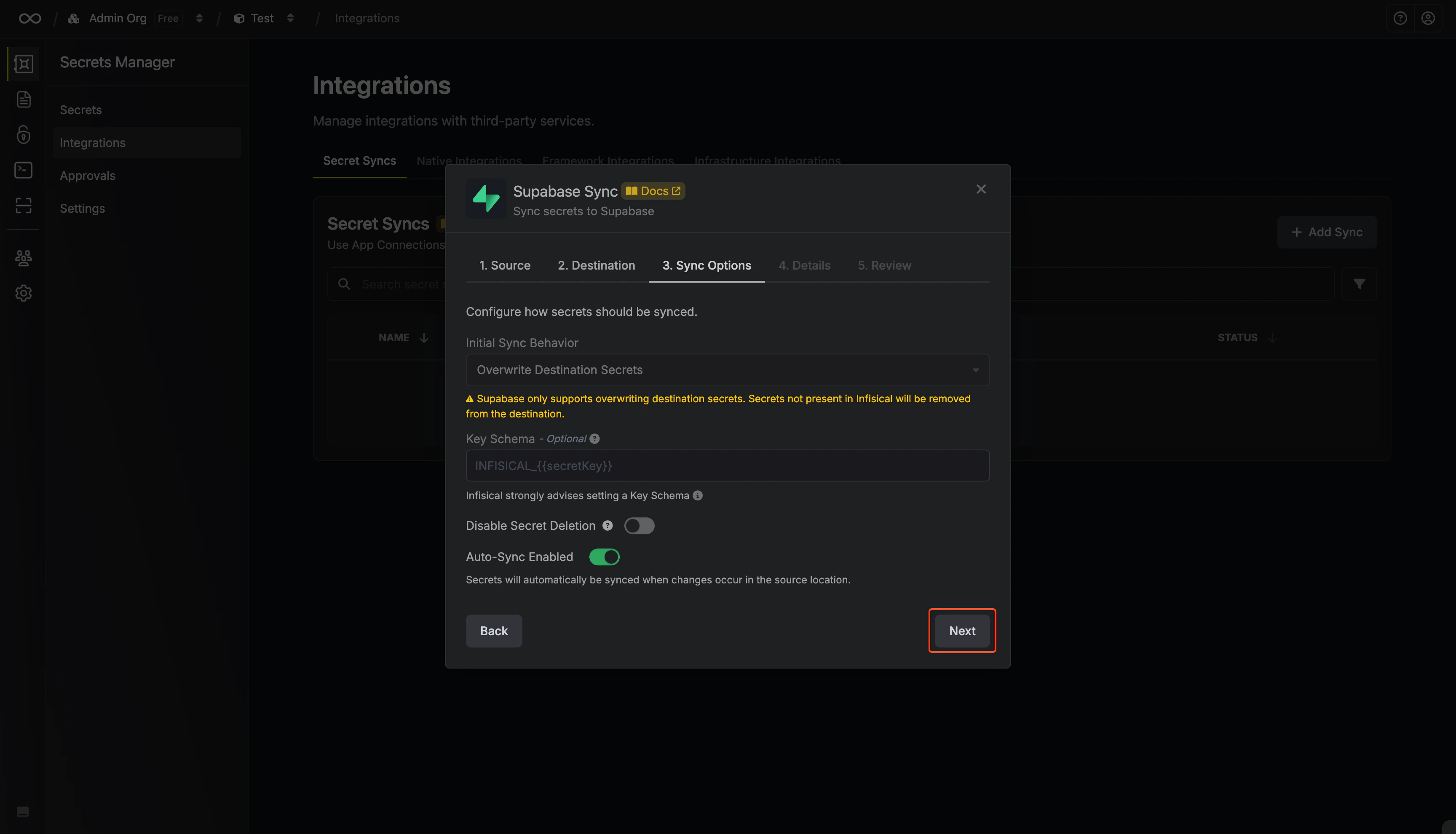Open the secret scanning sidebar icon
The width and height of the screenshot is (1456, 834).
click(x=24, y=206)
